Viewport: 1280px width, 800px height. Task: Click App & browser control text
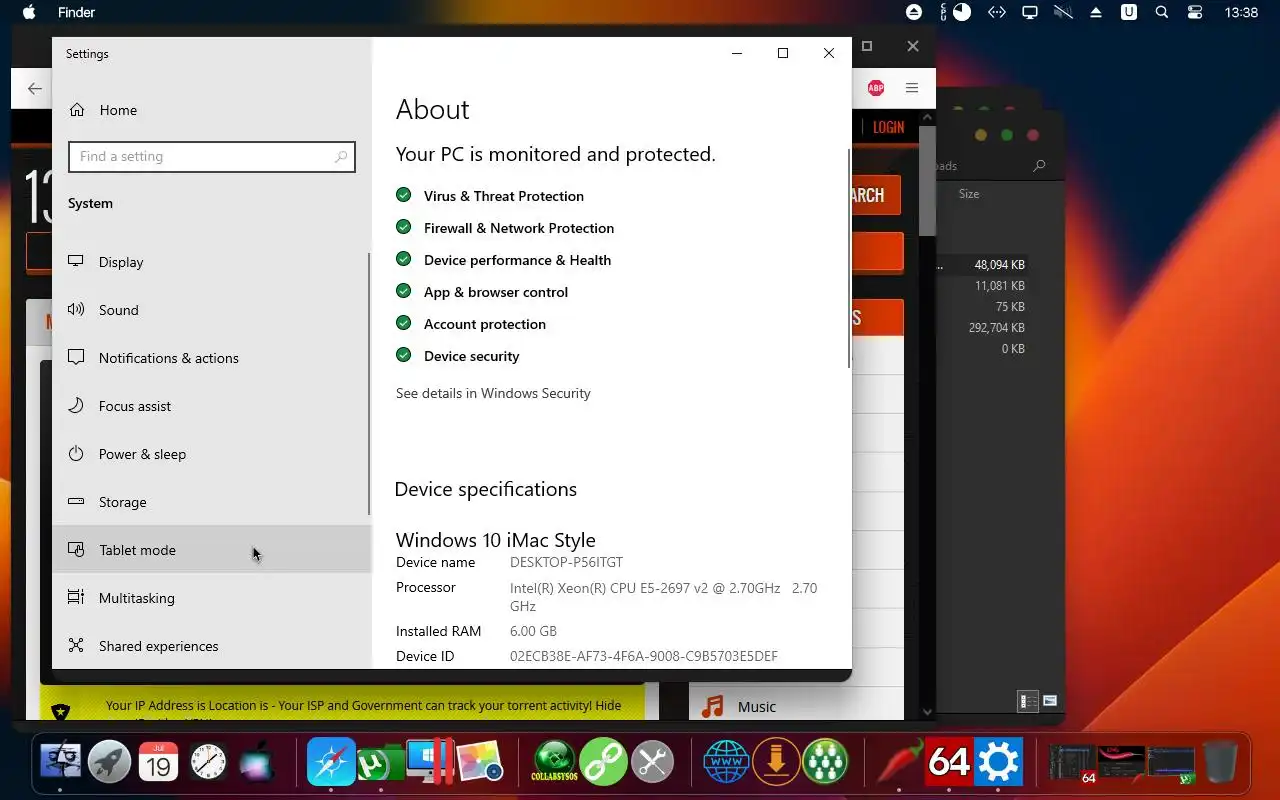(496, 292)
